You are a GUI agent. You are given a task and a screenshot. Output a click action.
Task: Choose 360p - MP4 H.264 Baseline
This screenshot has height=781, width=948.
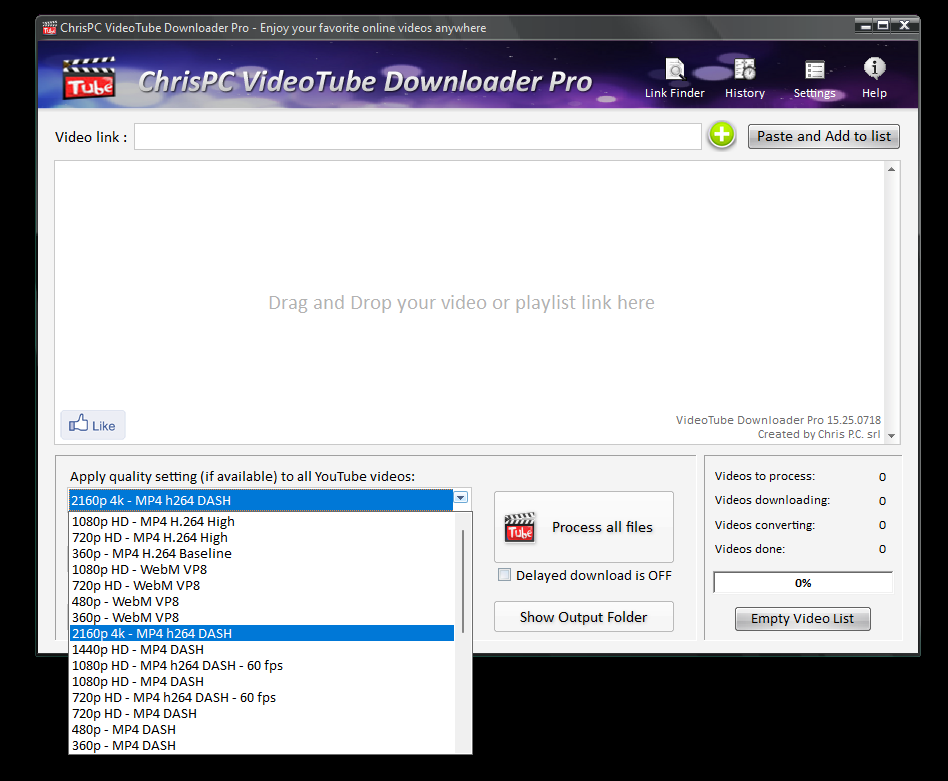261,553
